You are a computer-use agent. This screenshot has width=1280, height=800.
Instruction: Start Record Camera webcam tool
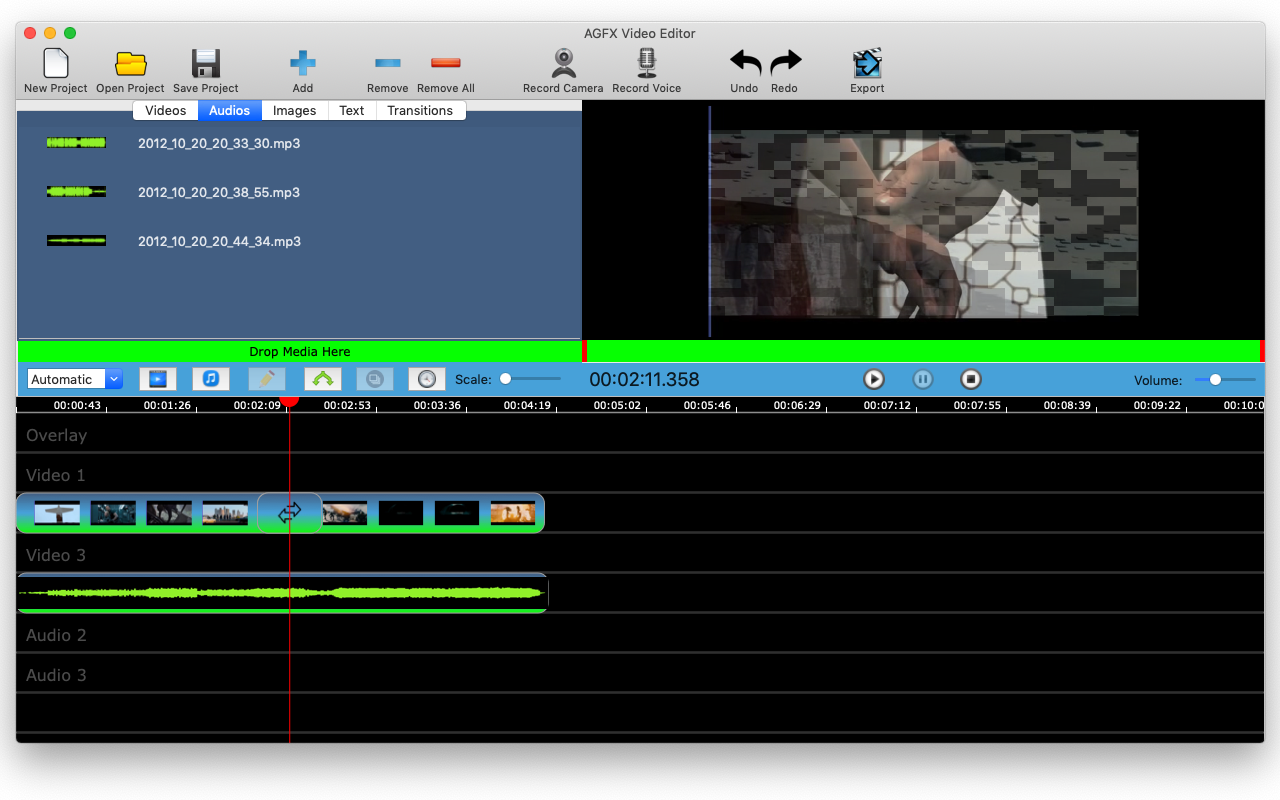(x=564, y=63)
